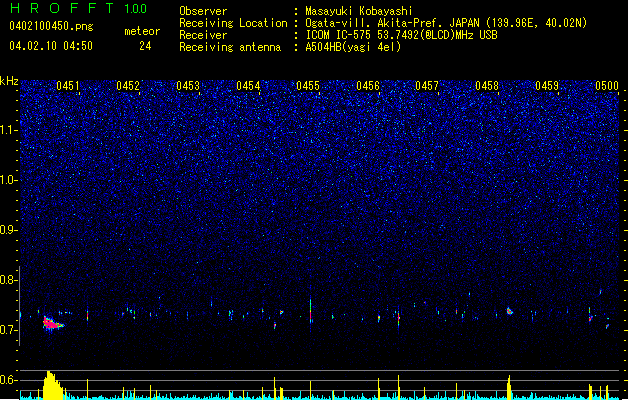The height and width of the screenshot is (400, 629).
Task: Click the 'Observer' field label
Action: click(203, 11)
